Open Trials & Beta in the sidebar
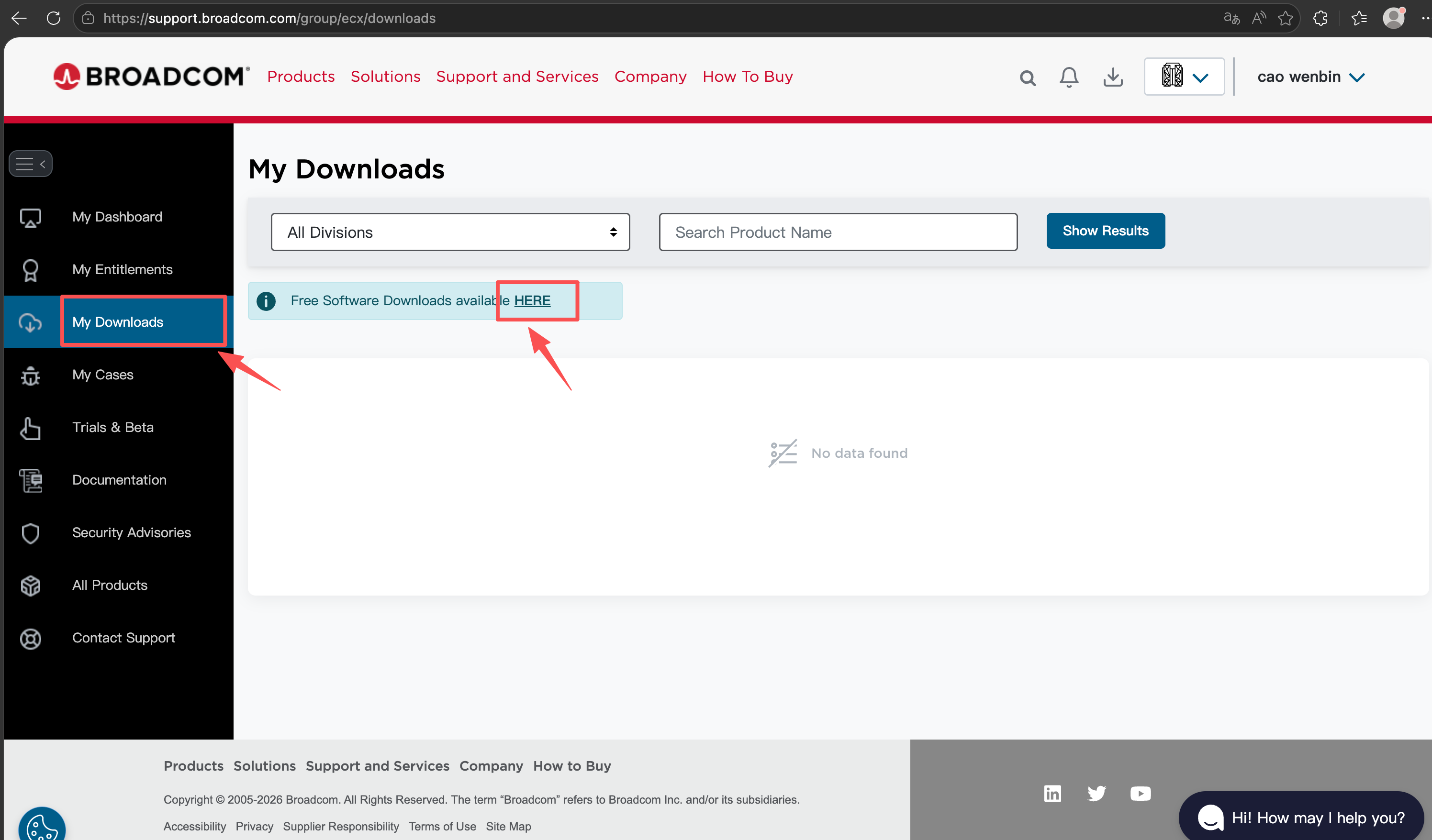 pos(112,427)
